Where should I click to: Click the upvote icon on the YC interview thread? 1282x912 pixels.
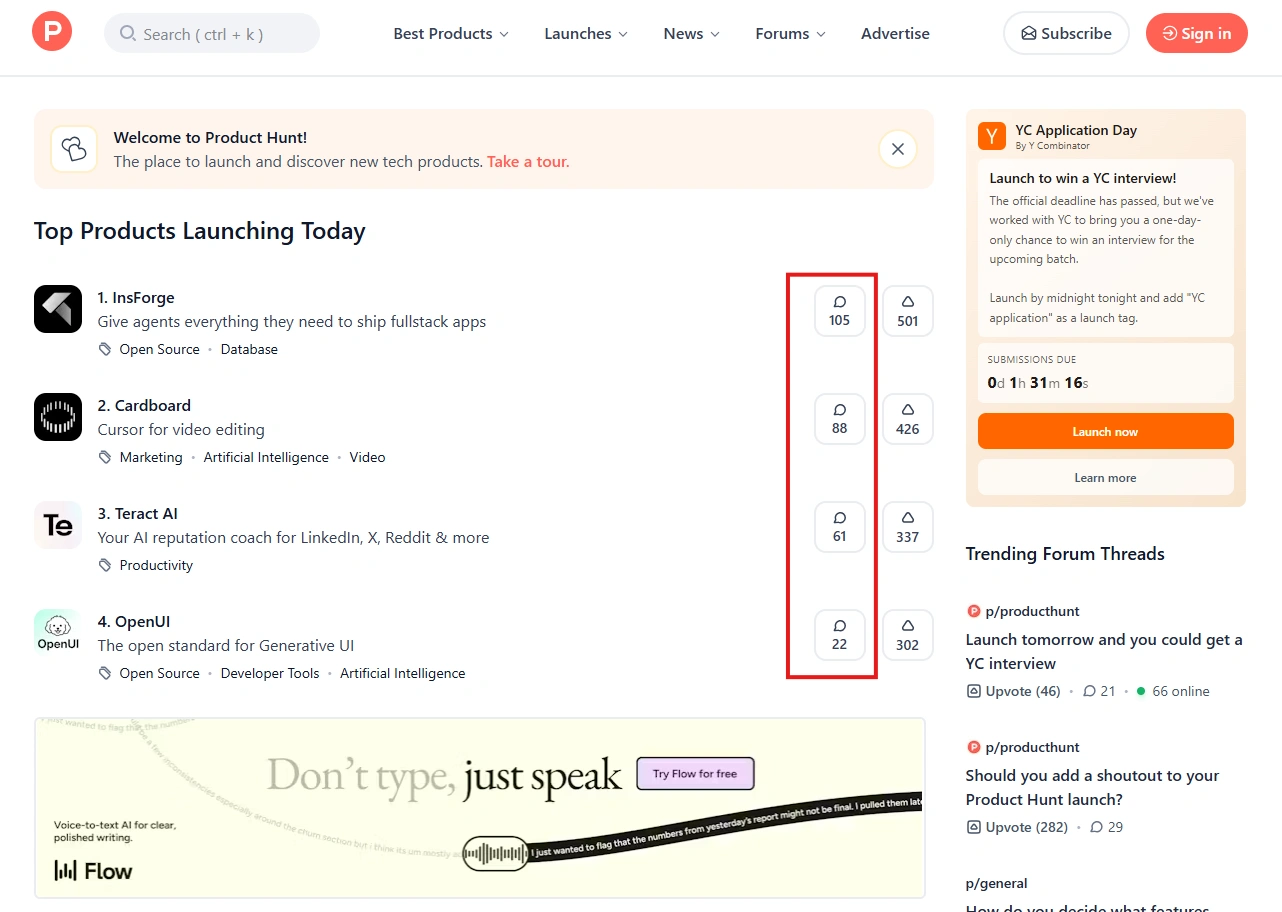(x=973, y=691)
